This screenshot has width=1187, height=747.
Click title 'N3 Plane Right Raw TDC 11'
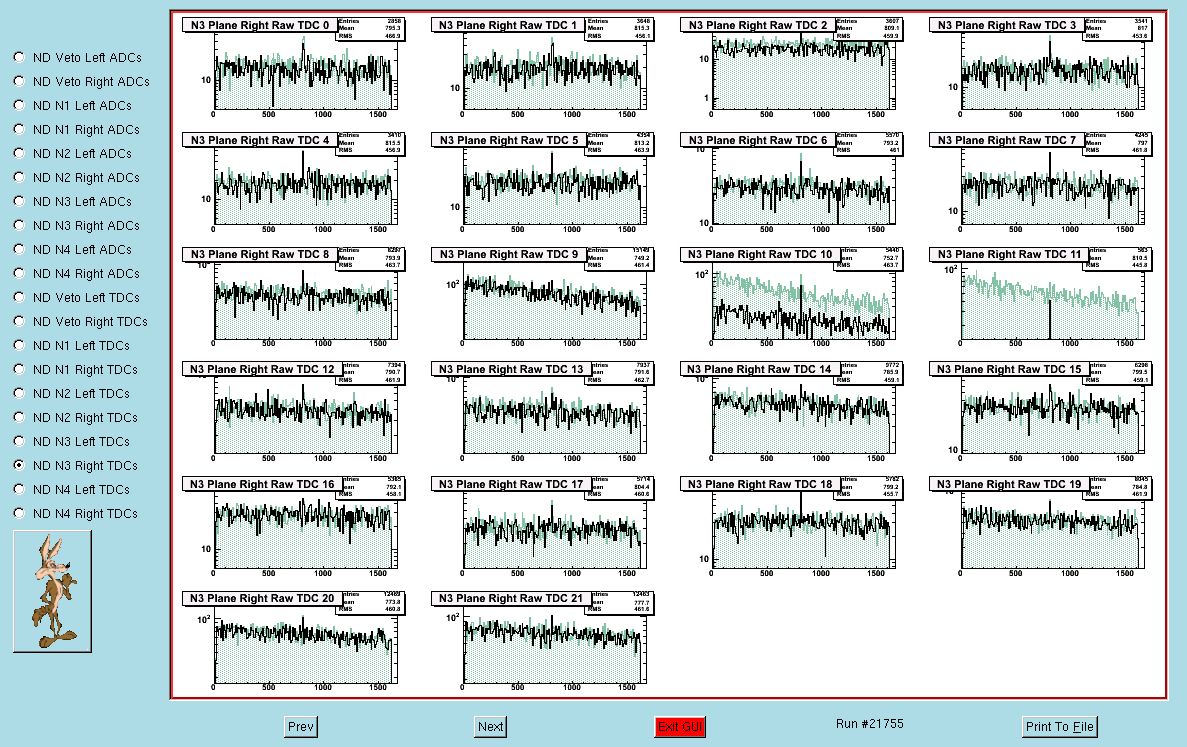point(1009,254)
